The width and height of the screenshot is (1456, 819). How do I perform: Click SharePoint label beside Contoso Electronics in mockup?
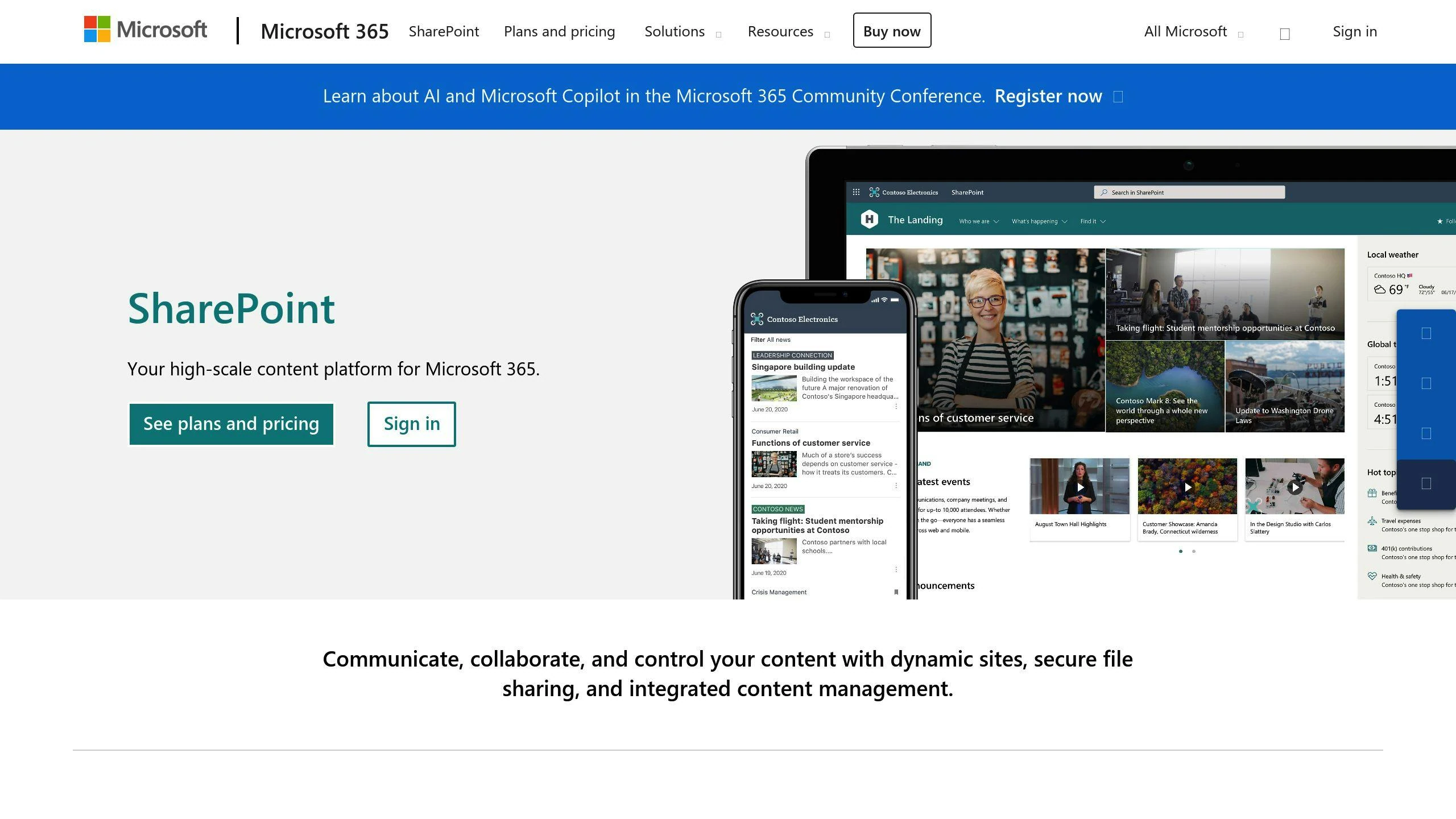click(967, 192)
